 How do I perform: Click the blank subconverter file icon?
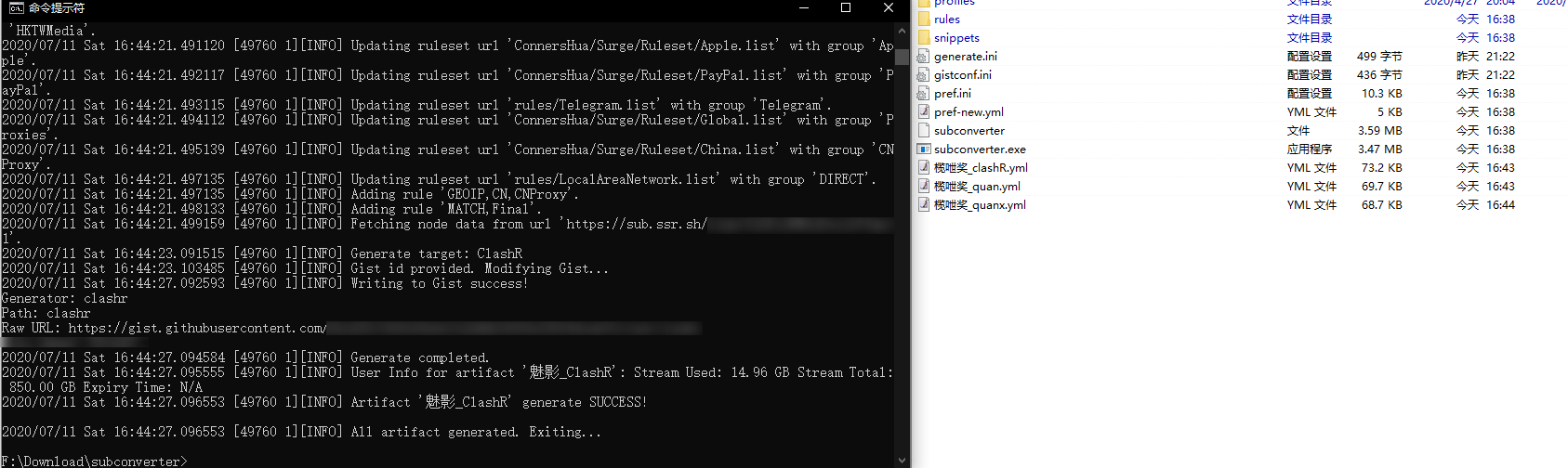point(924,130)
